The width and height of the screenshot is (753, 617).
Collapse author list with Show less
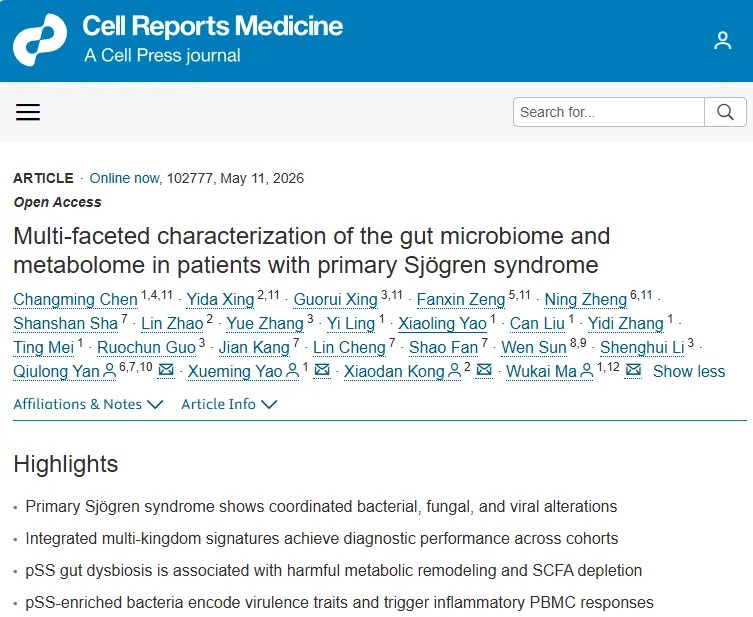(x=689, y=371)
